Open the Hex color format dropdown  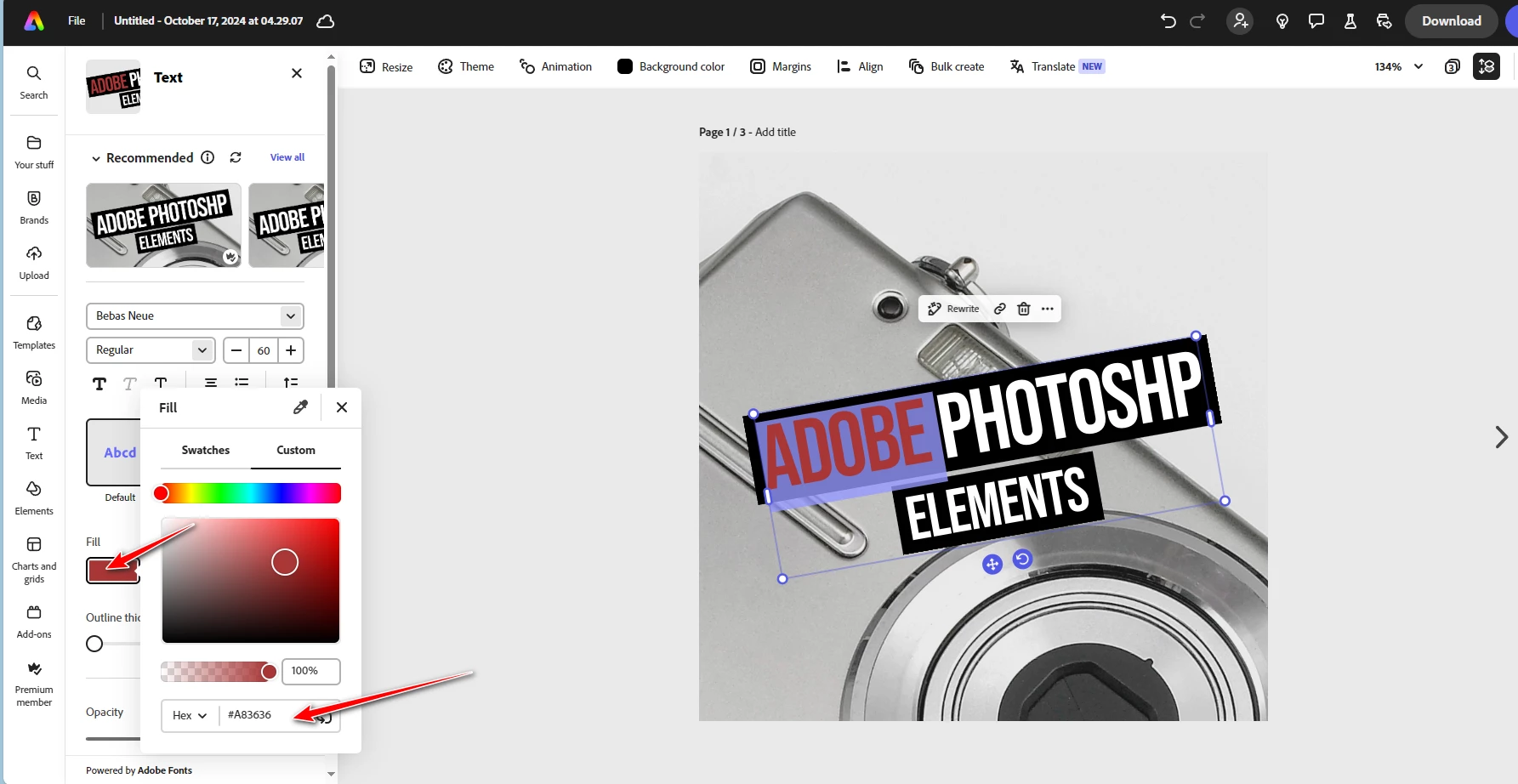(x=190, y=715)
